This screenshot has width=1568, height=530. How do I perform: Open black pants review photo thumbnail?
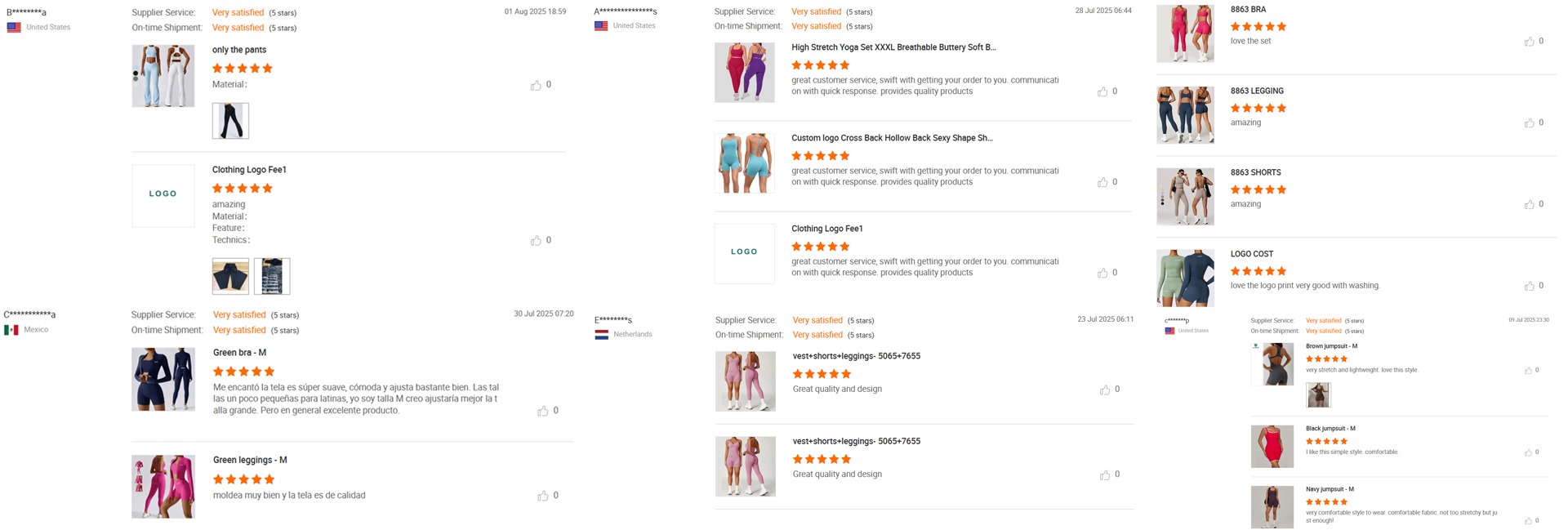coord(230,121)
